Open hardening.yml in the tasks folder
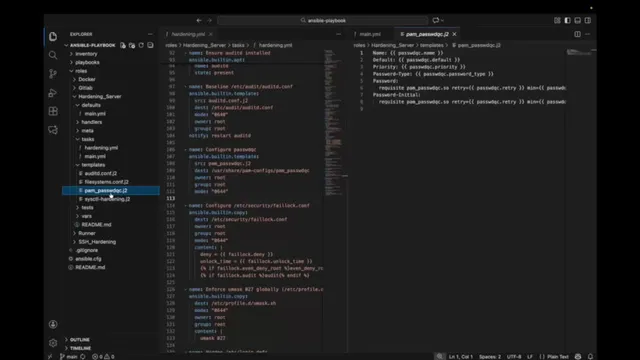 [x=101, y=148]
